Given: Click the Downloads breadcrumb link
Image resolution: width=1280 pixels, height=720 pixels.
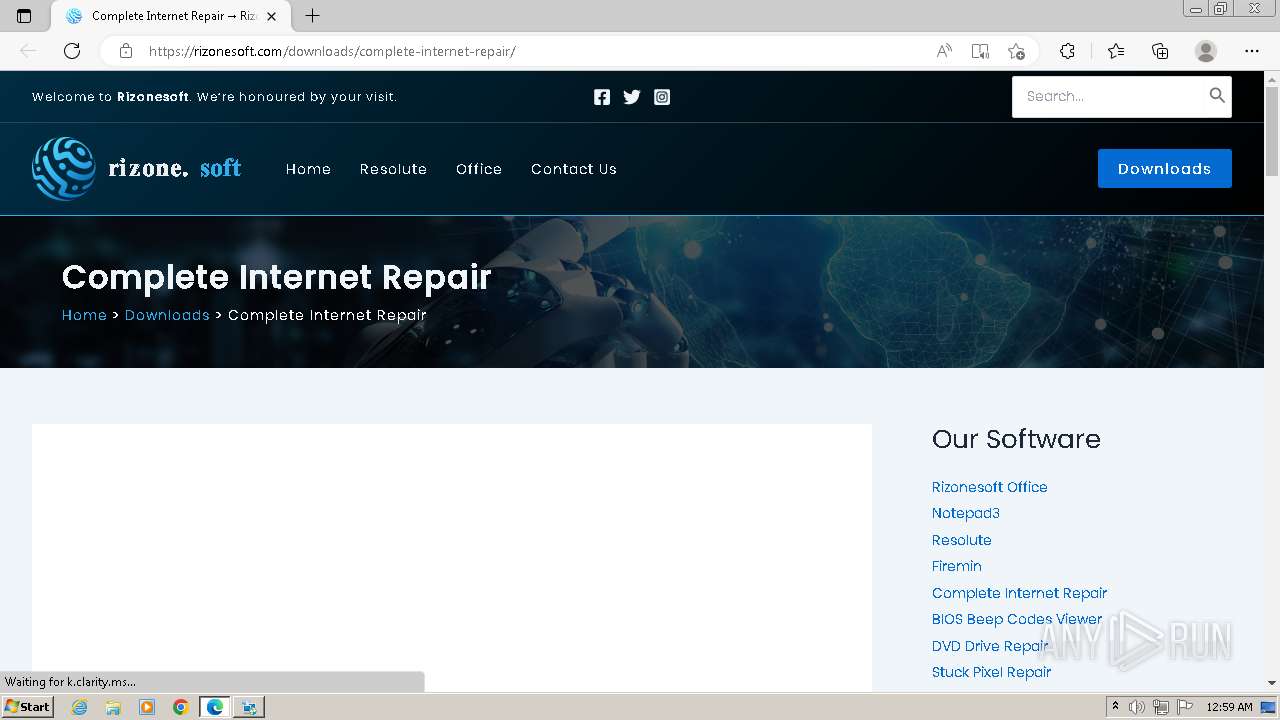Looking at the screenshot, I should pos(167,315).
